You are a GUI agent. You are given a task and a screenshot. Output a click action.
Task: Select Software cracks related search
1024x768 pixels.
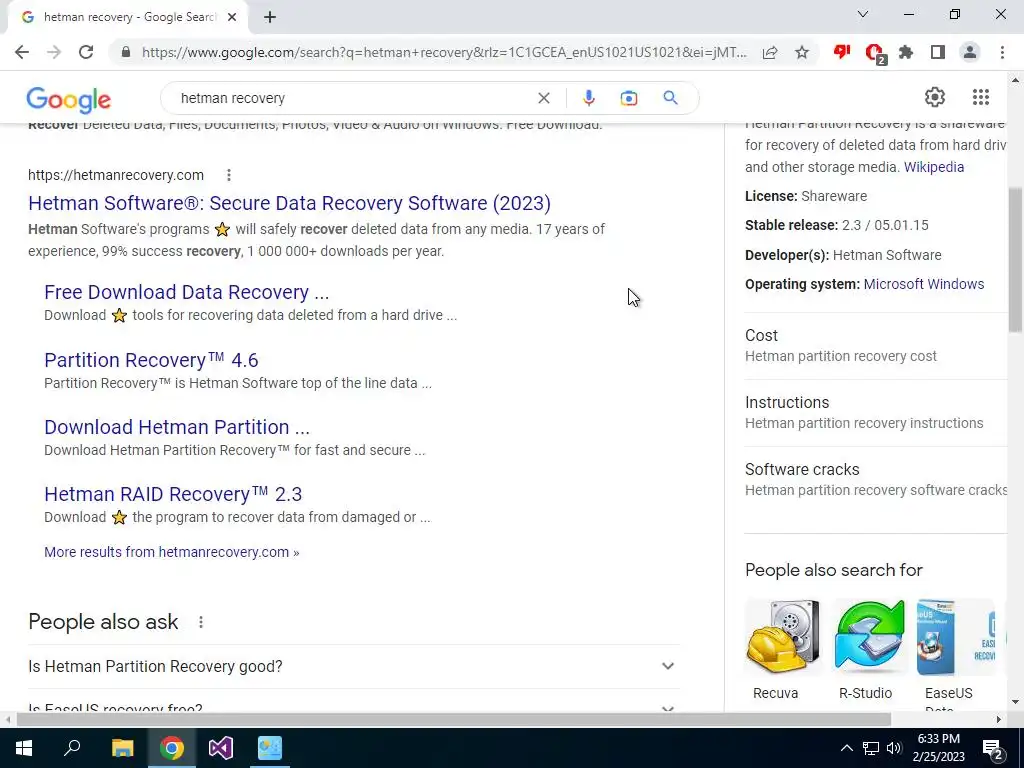876,479
